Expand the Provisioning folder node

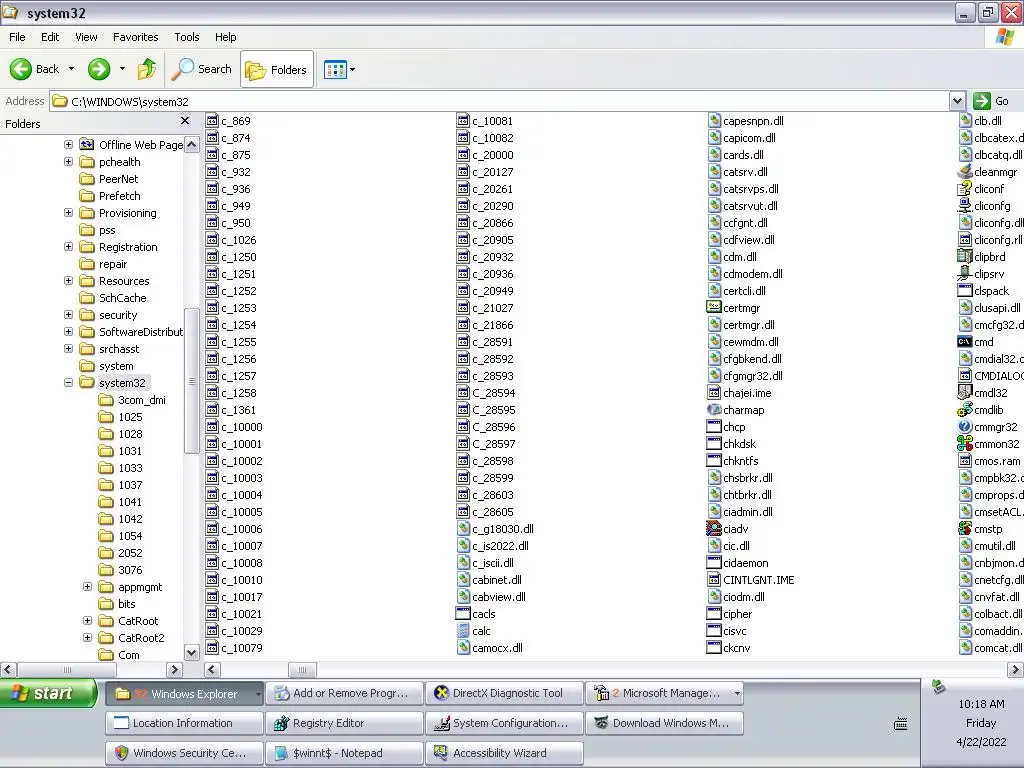click(x=69, y=212)
